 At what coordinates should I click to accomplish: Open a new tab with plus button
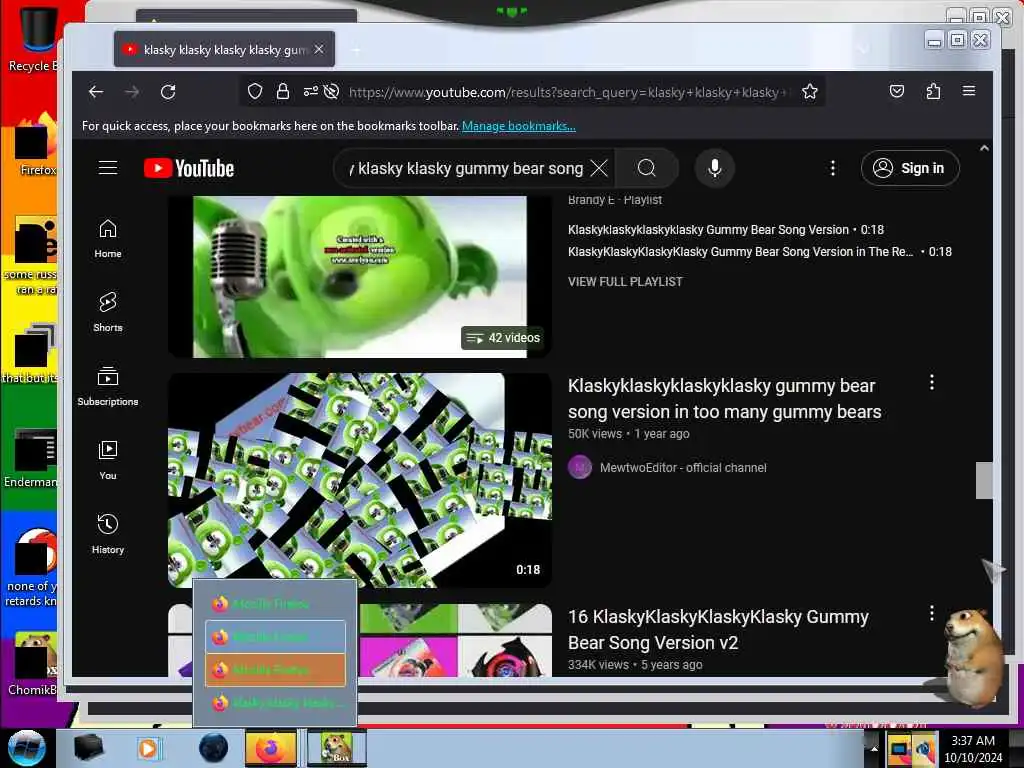click(356, 50)
